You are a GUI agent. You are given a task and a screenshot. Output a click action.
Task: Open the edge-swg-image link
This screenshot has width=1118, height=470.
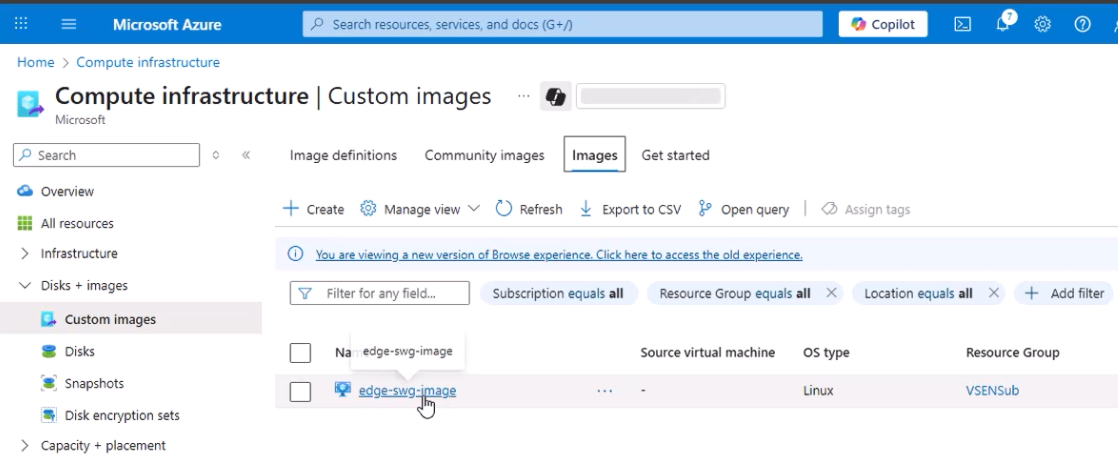407,390
